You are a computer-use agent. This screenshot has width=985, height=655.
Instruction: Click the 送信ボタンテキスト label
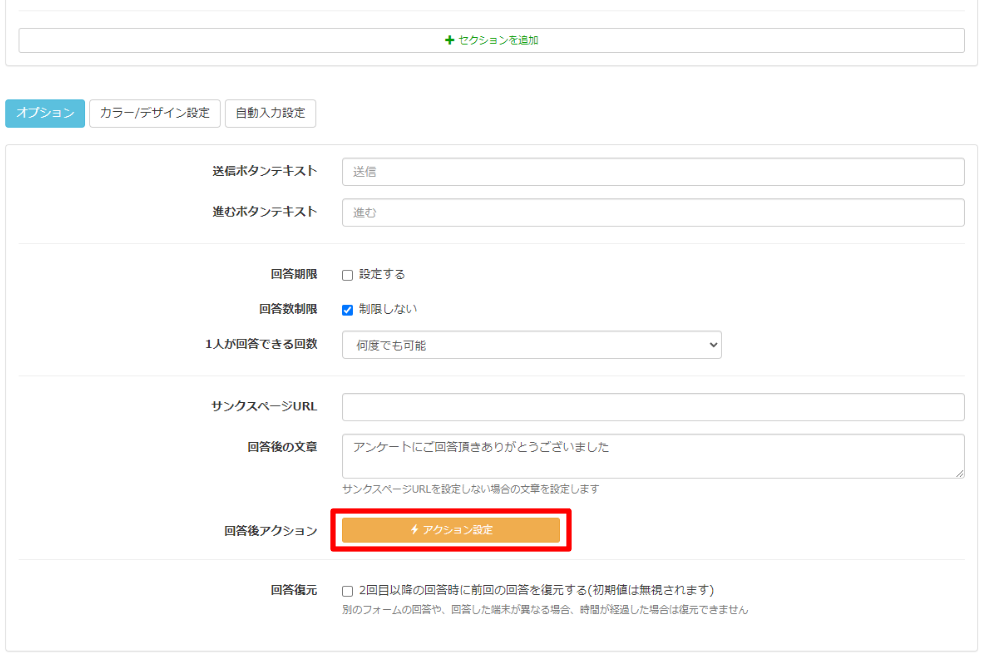[264, 171]
